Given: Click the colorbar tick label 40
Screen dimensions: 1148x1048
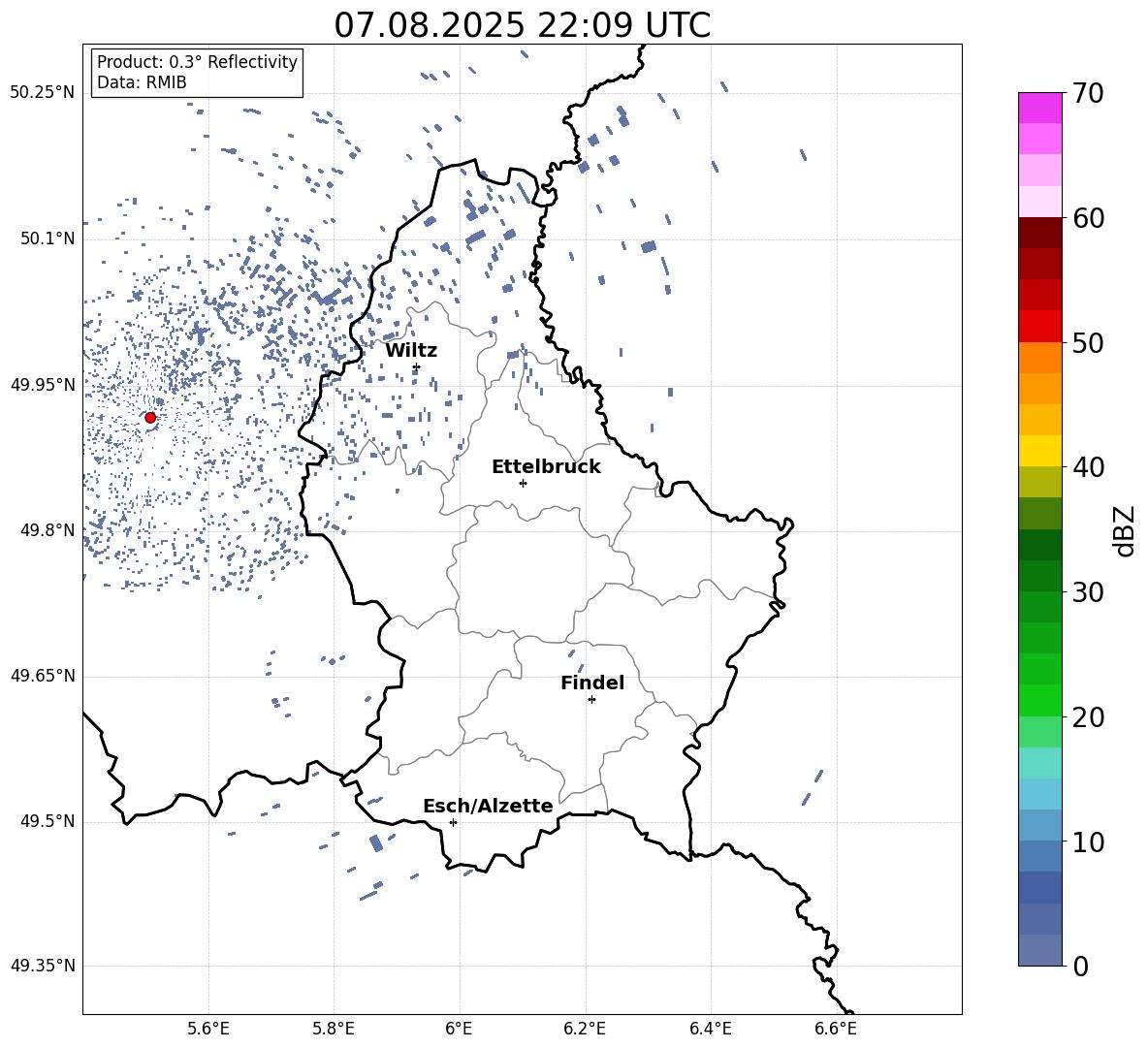Looking at the screenshot, I should point(1088,467).
